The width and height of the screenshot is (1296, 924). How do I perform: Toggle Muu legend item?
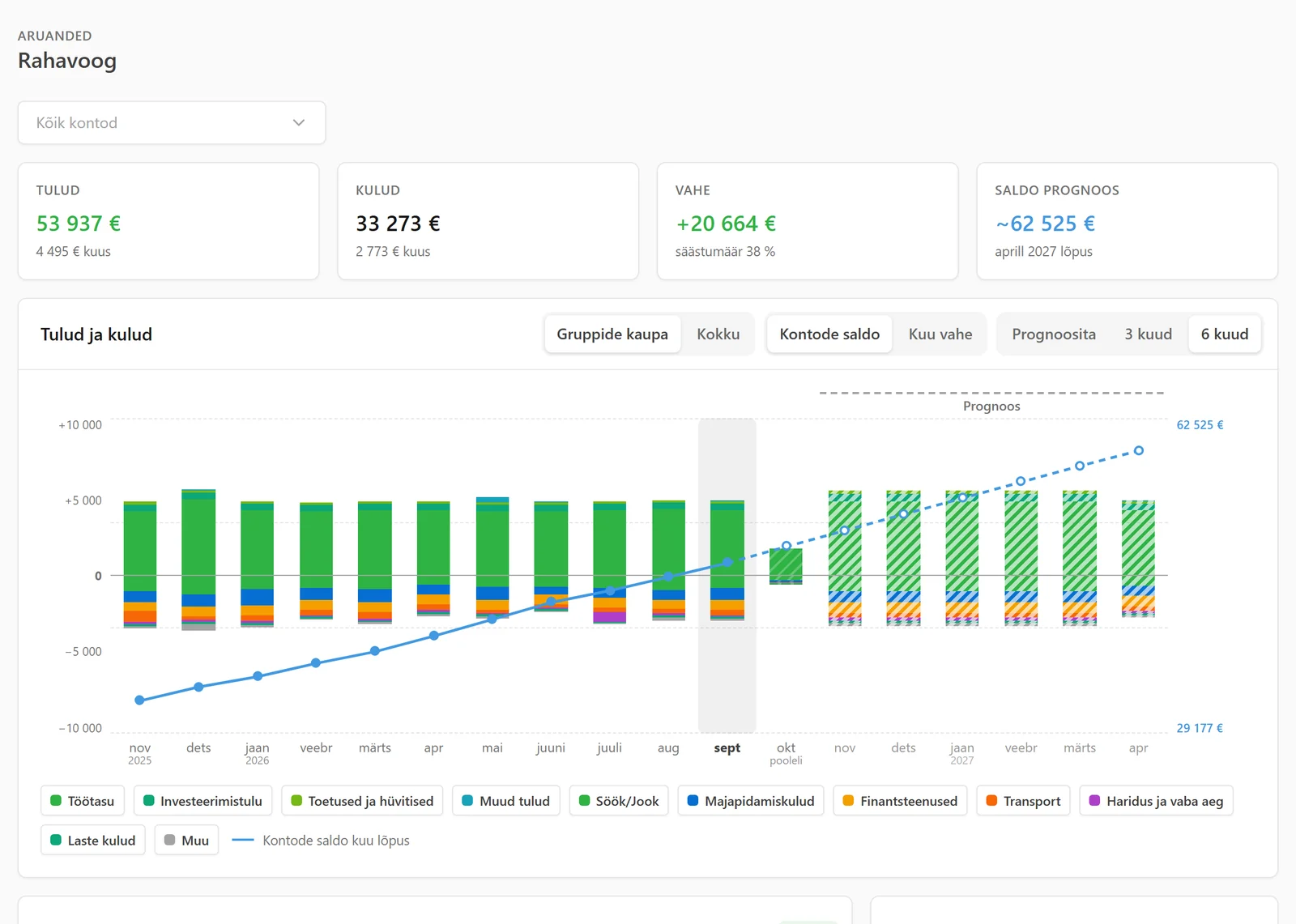(186, 841)
